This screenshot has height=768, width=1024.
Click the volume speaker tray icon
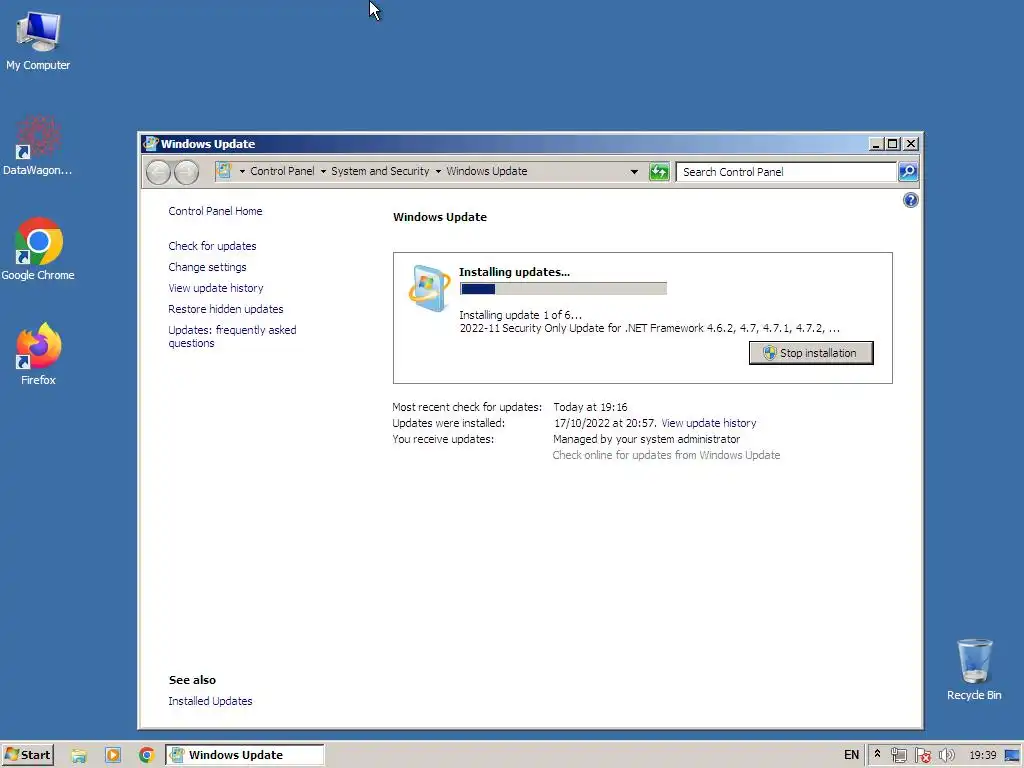(x=946, y=755)
